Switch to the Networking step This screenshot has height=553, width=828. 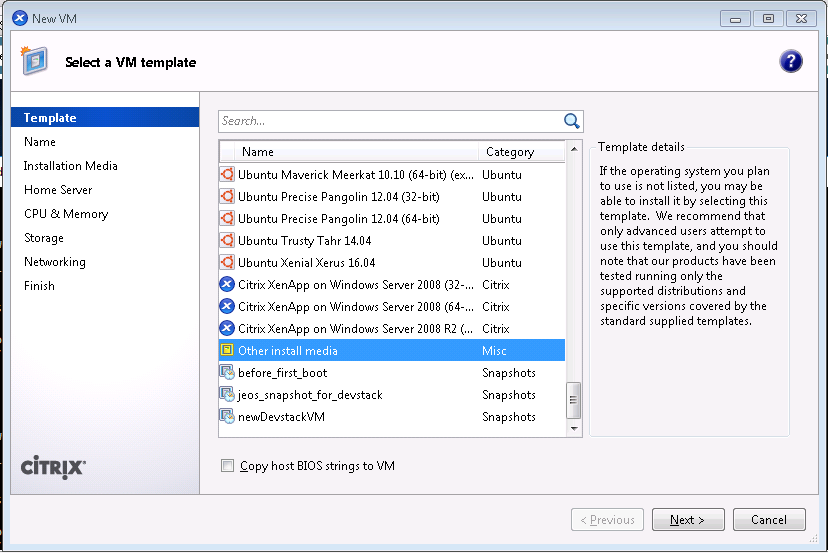click(x=55, y=262)
